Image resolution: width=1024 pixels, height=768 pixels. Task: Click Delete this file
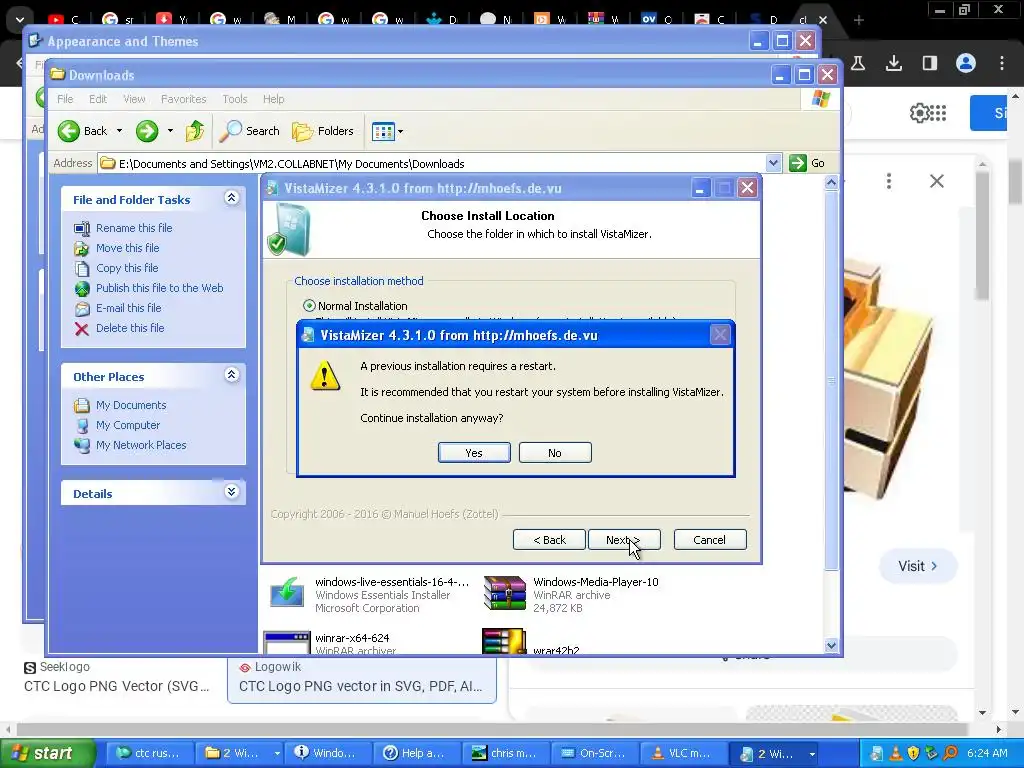coord(130,328)
